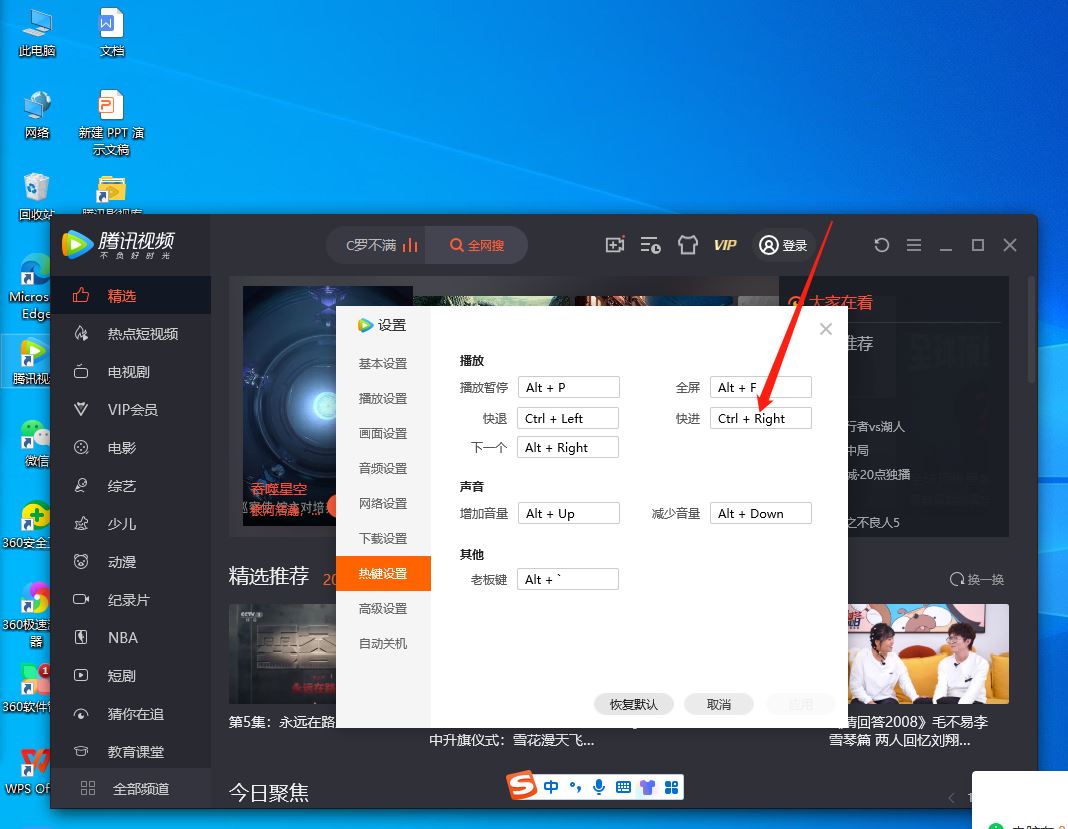
Task: Click the 快进 hotkey field
Action: (x=761, y=418)
